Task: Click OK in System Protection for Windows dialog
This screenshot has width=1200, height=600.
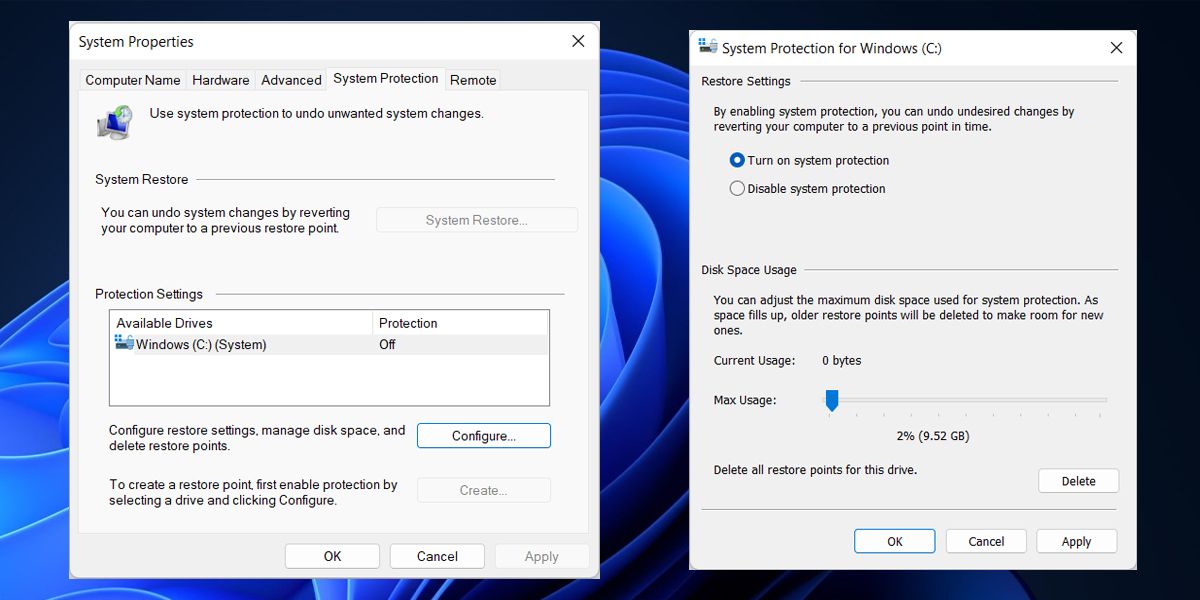Action: pos(894,540)
